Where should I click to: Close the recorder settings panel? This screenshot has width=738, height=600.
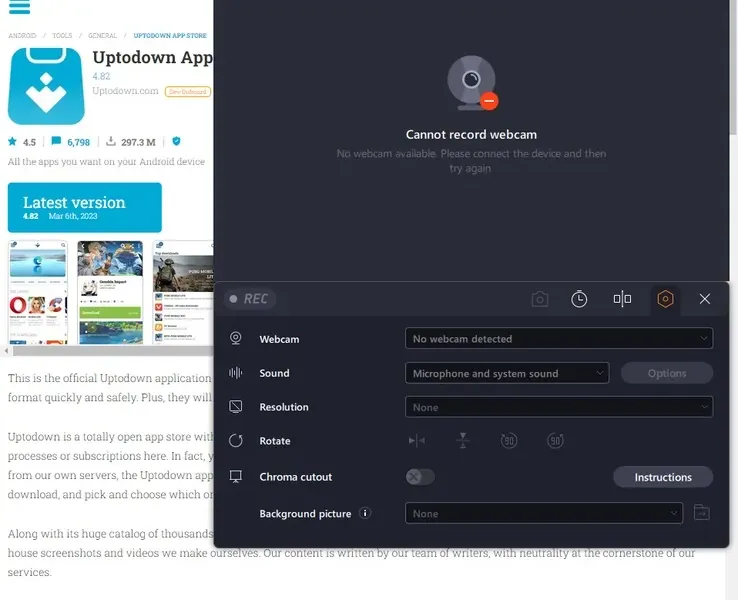(x=705, y=299)
